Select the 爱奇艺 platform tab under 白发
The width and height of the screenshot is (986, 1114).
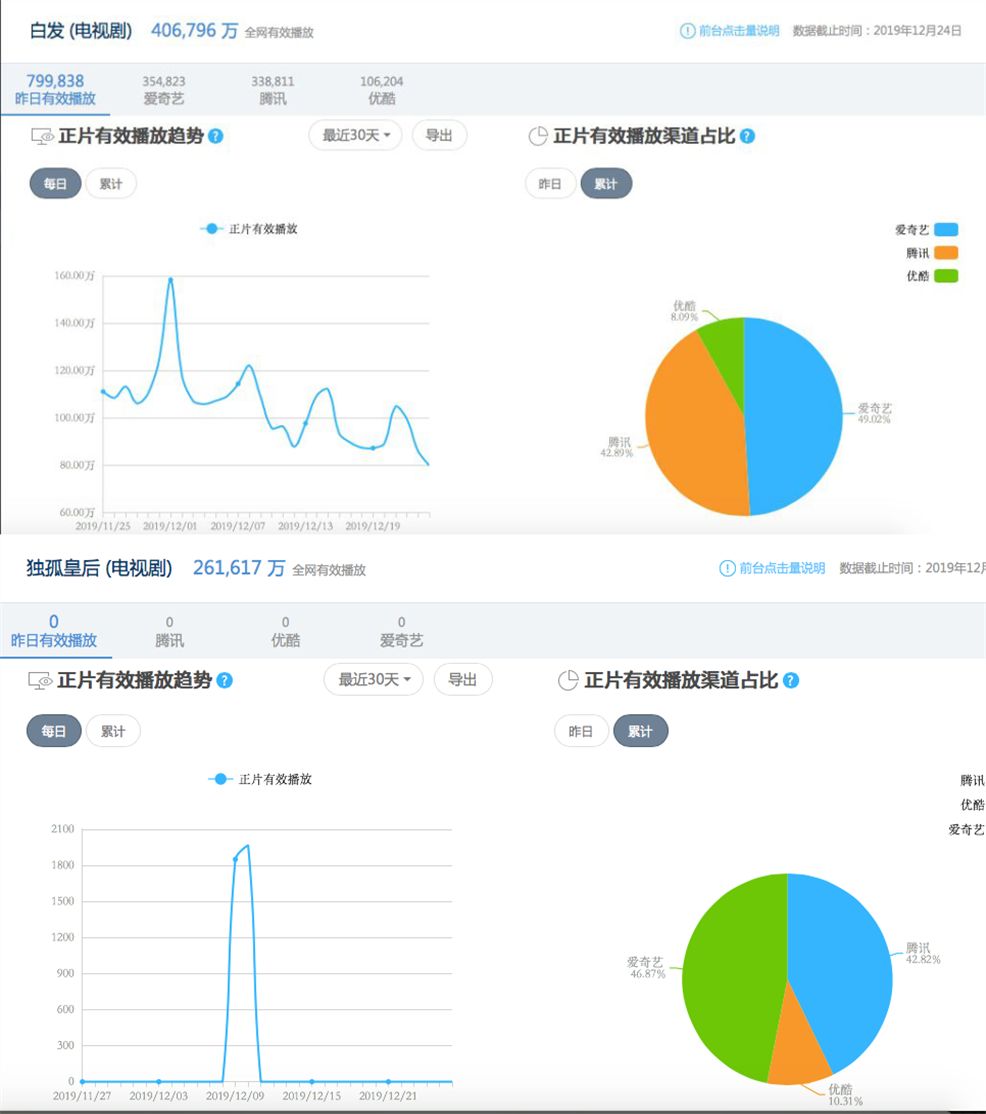coord(165,90)
